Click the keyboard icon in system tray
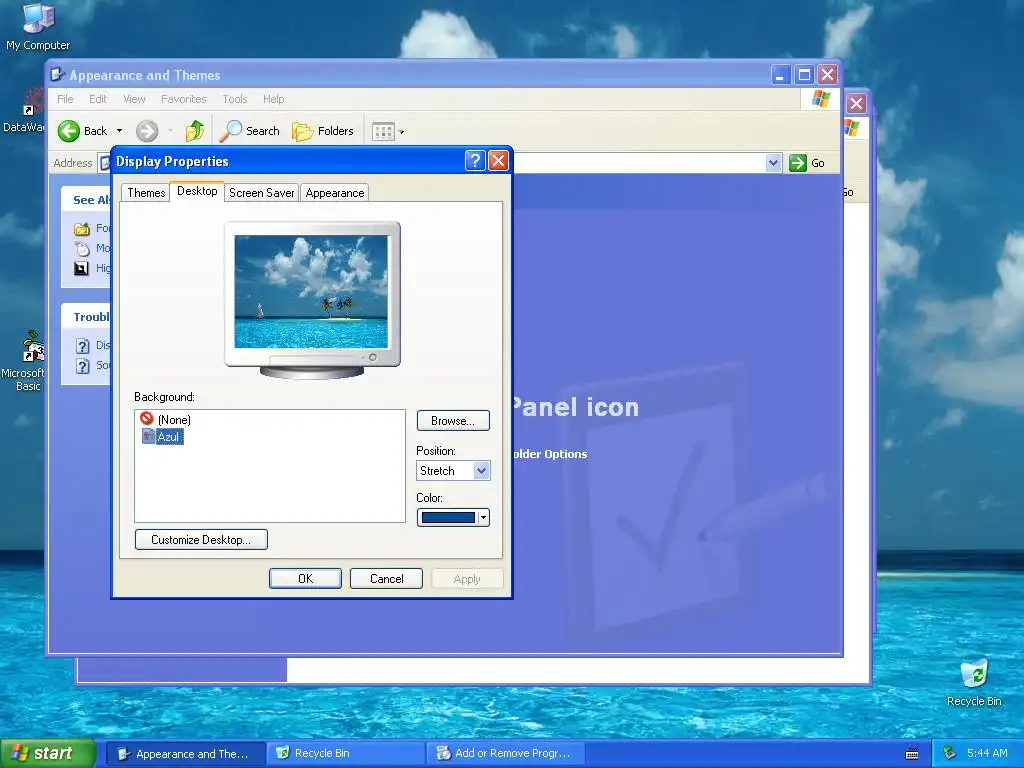1024x768 pixels. (912, 754)
